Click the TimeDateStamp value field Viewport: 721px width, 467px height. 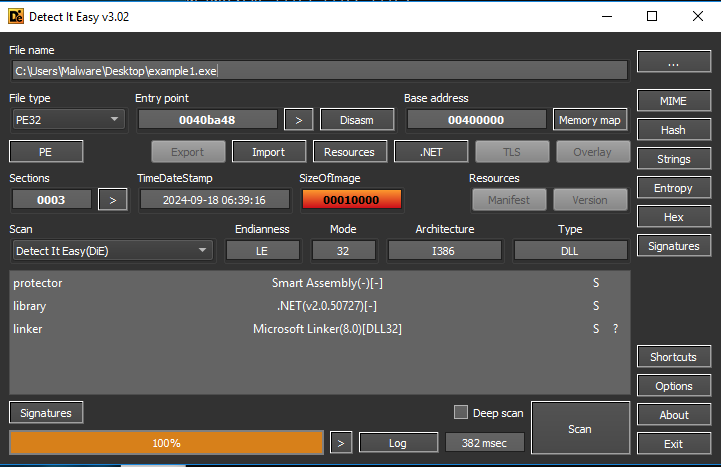(214, 200)
